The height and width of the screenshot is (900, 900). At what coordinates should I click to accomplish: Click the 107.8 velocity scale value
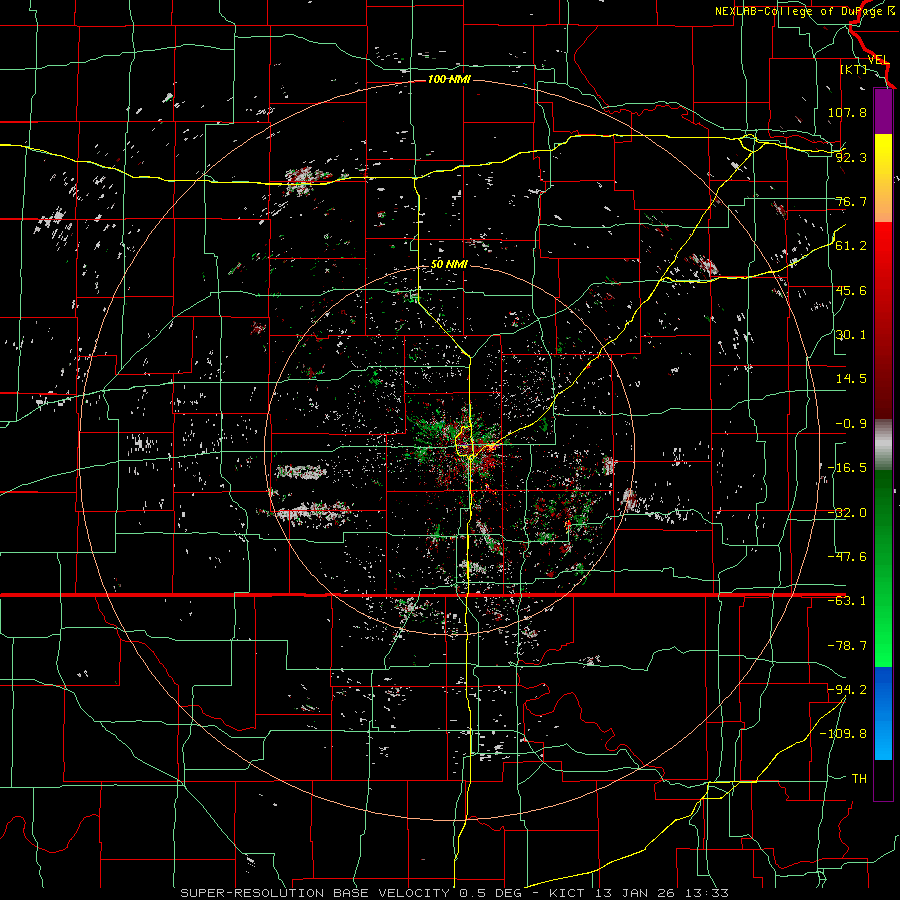pyautogui.click(x=847, y=112)
